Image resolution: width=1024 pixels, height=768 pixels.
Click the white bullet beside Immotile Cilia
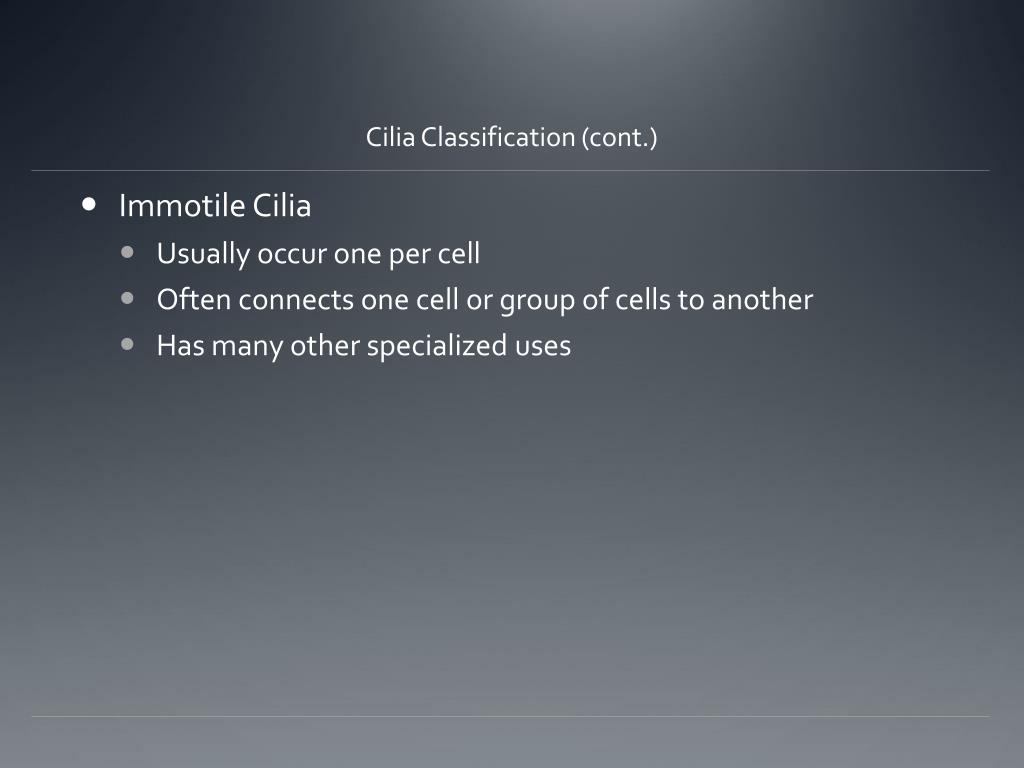pyautogui.click(x=89, y=204)
